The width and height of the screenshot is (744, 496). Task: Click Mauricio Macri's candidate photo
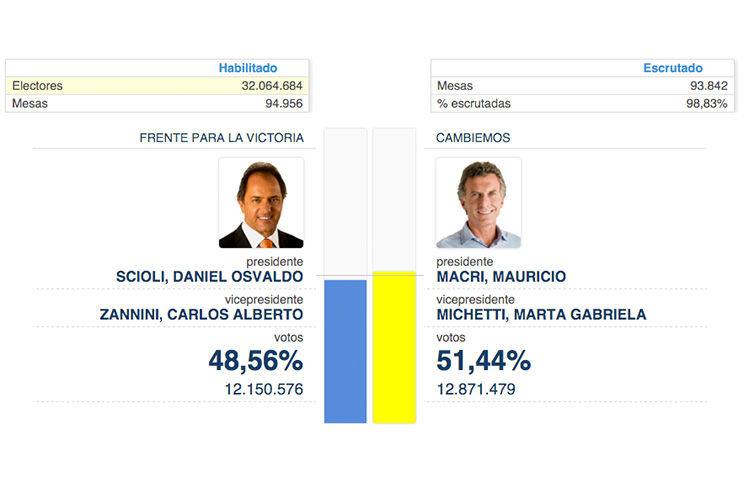pos(478,204)
